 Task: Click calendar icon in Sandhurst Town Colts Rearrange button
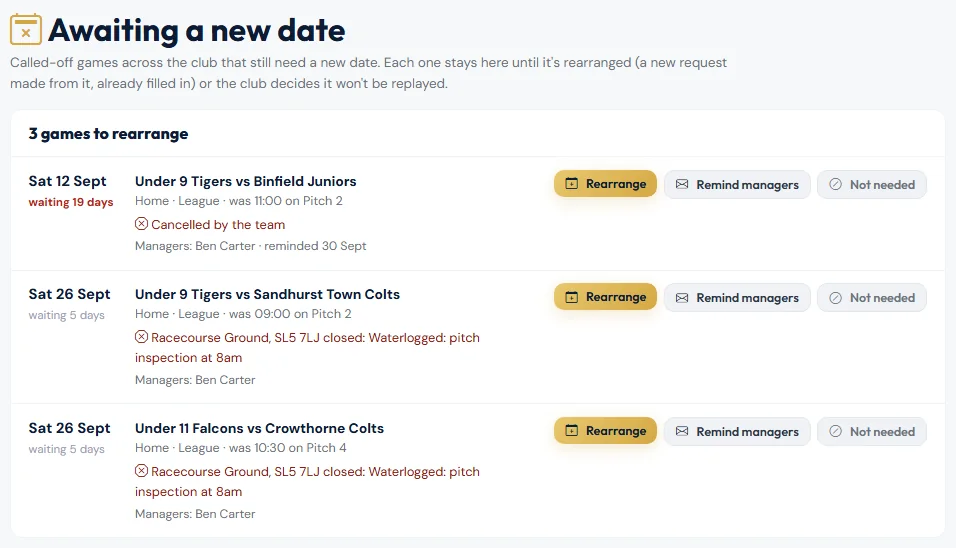click(571, 297)
